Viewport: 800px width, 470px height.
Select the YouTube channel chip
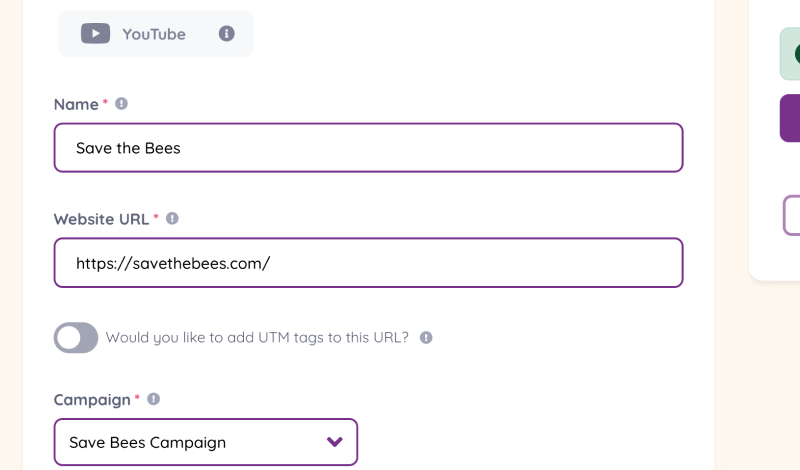pyautogui.click(x=156, y=34)
